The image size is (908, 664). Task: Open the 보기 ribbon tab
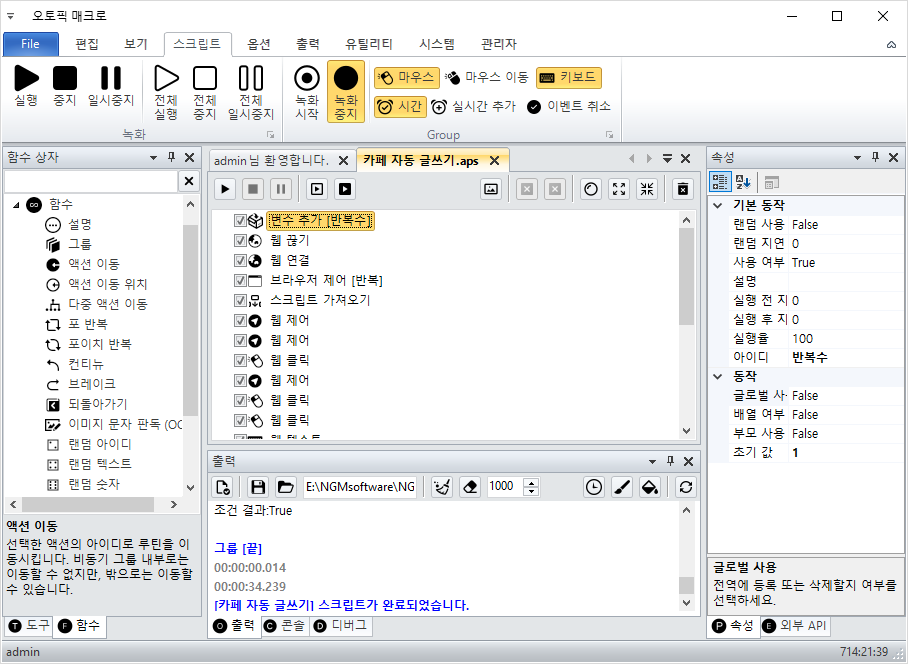[136, 44]
